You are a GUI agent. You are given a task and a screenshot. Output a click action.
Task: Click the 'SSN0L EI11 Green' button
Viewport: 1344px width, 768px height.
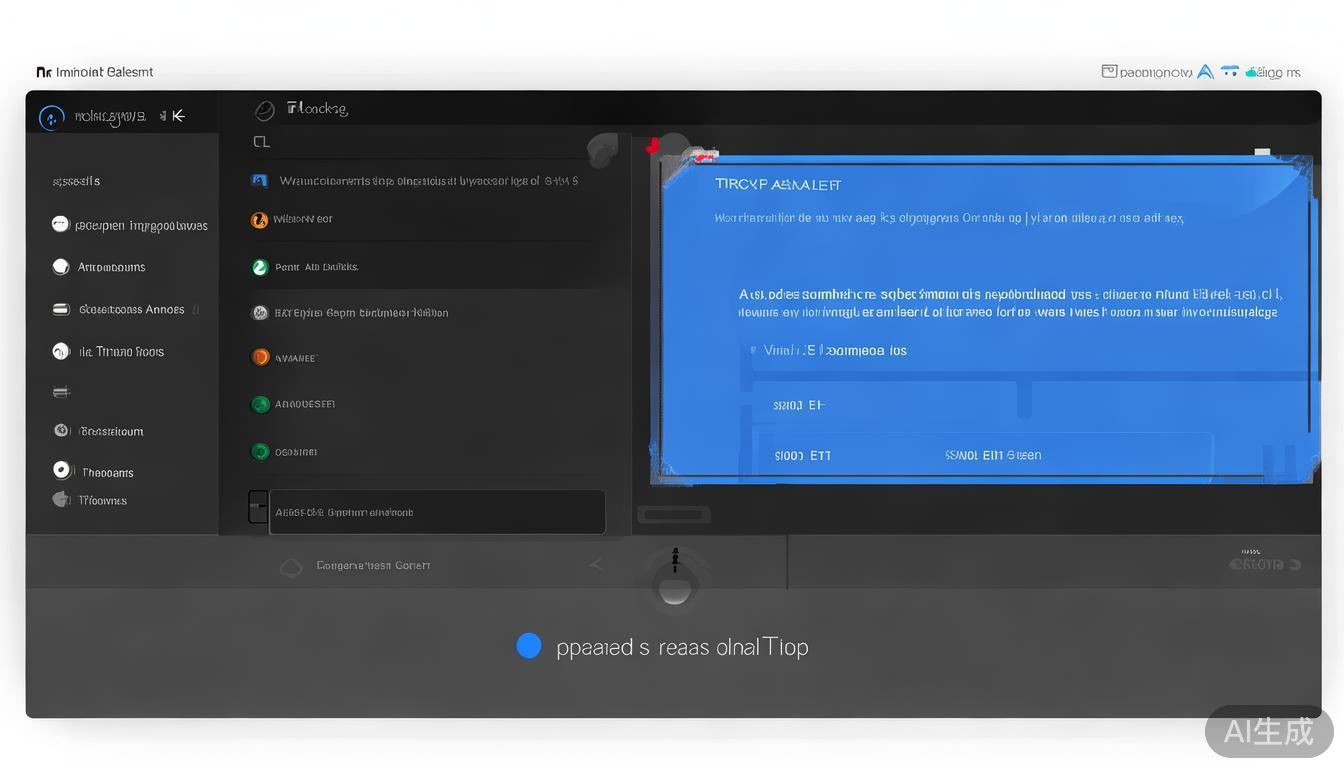pos(993,455)
